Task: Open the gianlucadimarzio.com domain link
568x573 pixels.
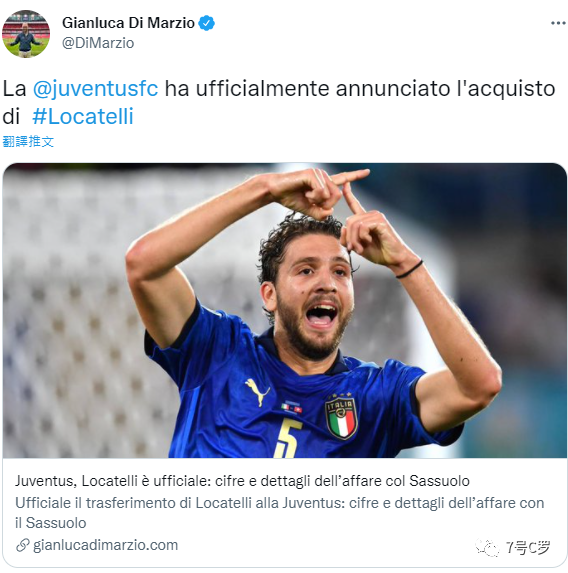Action: point(105,545)
